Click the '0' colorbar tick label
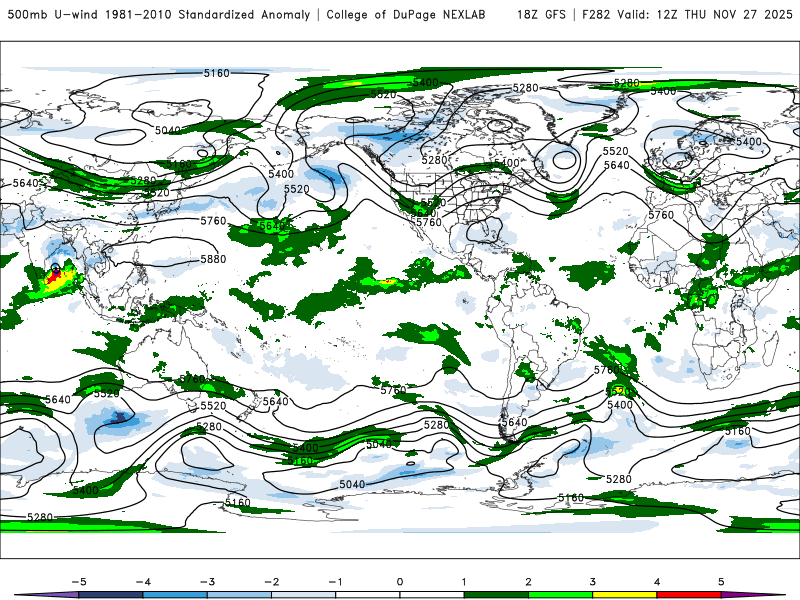 (400, 582)
